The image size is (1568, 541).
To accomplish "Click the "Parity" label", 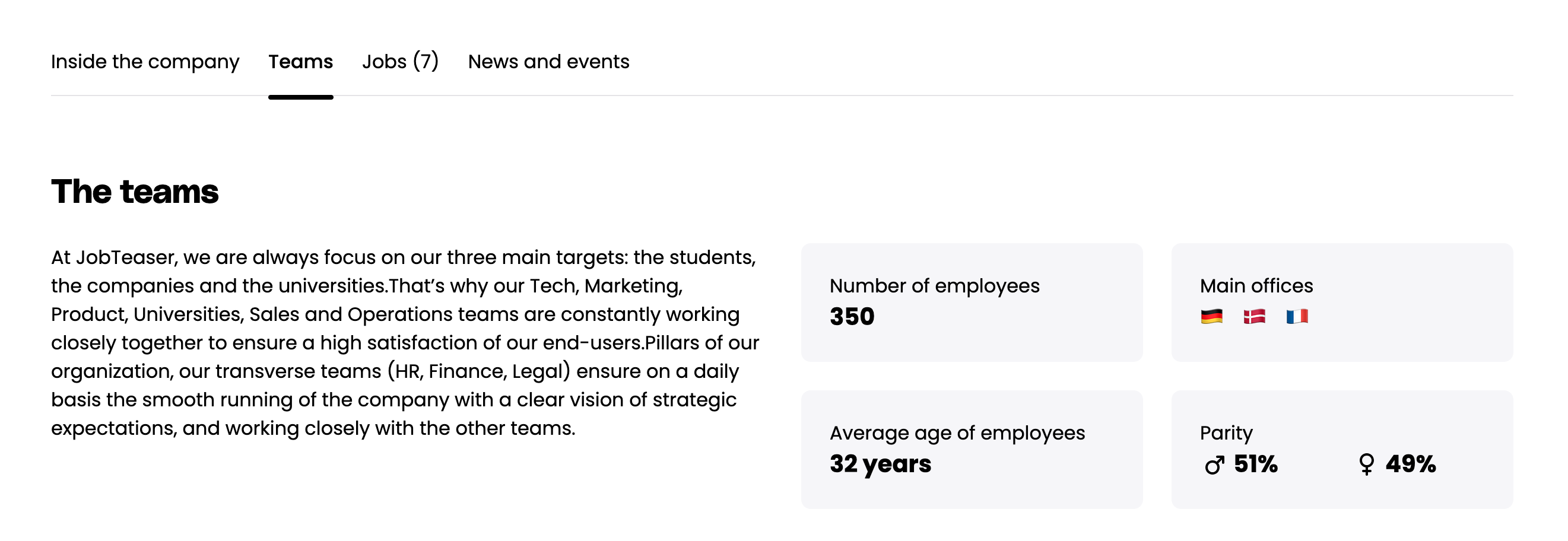I will [1226, 433].
